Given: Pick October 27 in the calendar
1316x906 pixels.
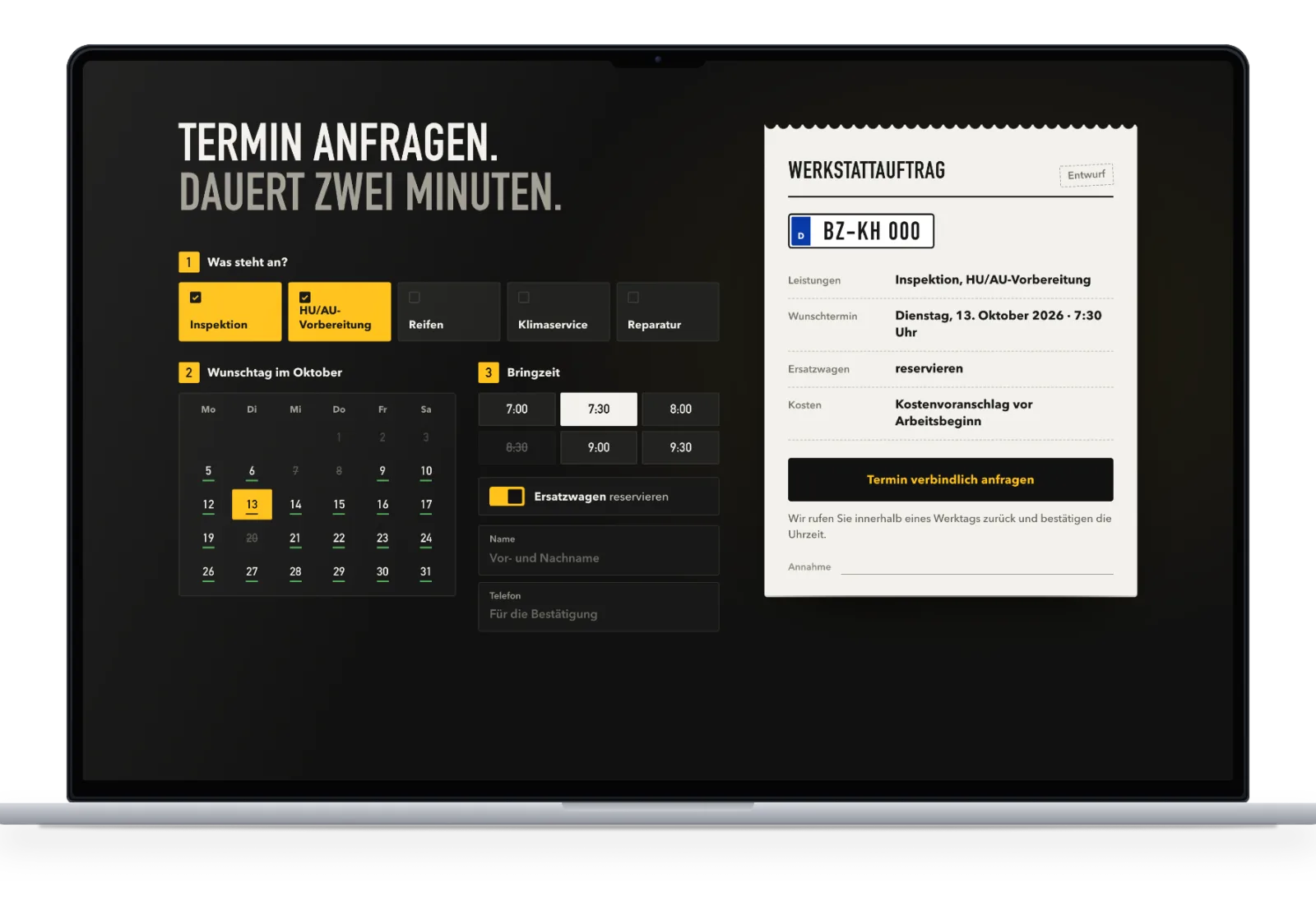Looking at the screenshot, I should tap(252, 572).
